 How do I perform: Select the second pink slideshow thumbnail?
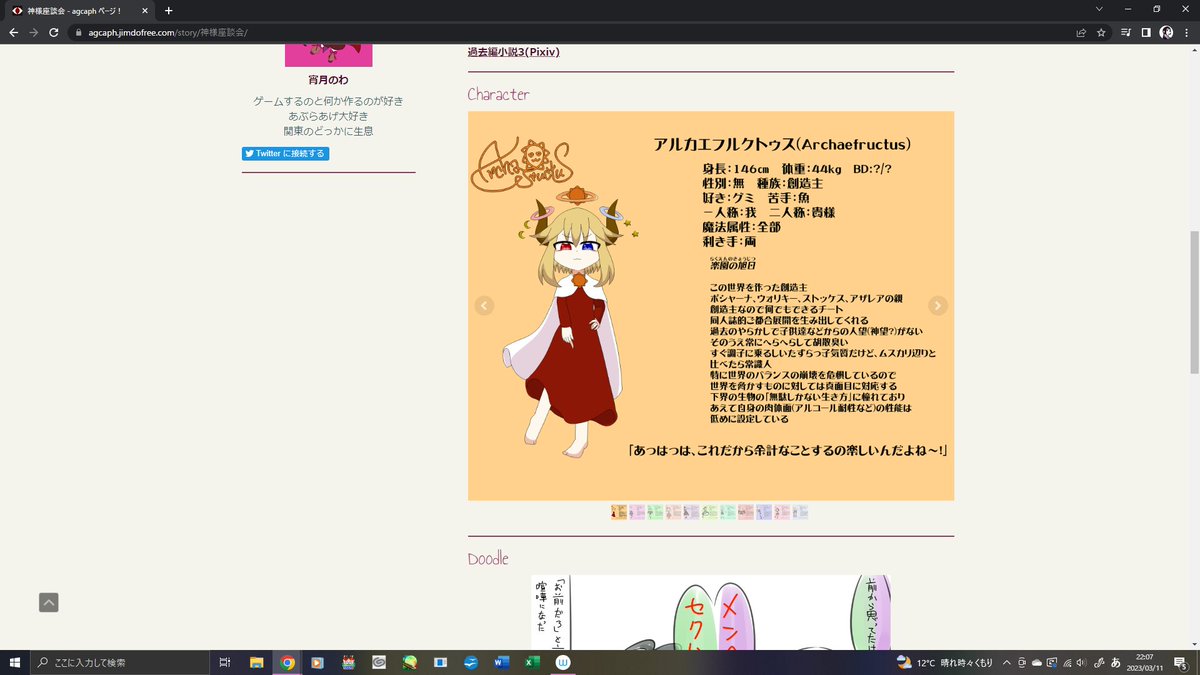pos(637,512)
